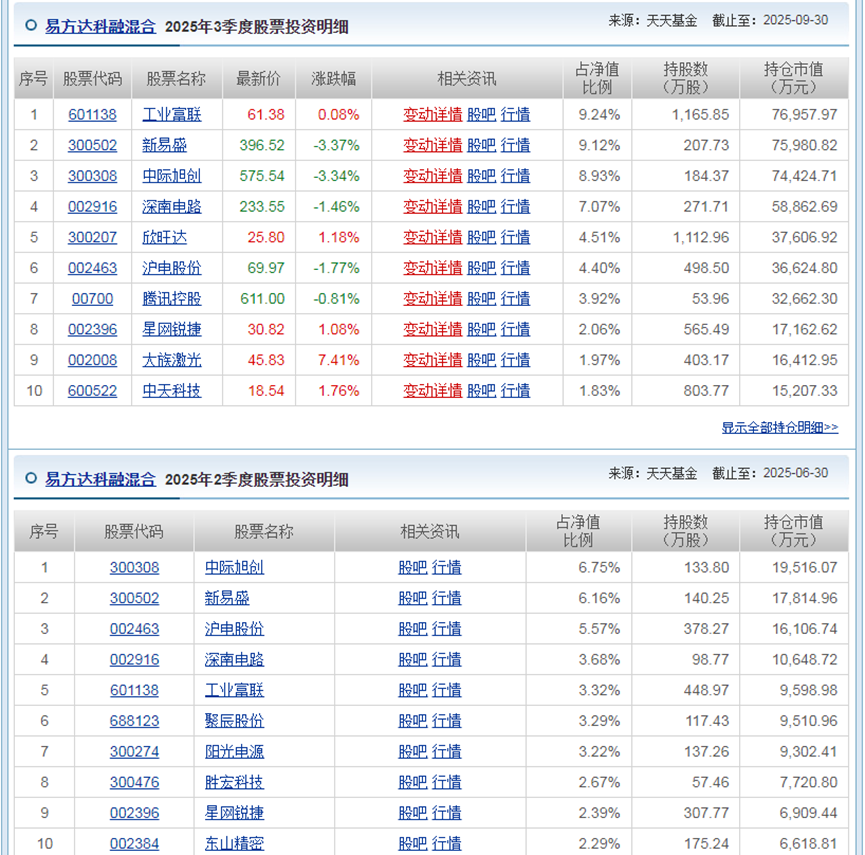Screen dimensions: 865x855
Task: Open 行情 for 工业富联 in the Q3 table
Action: click(515, 115)
